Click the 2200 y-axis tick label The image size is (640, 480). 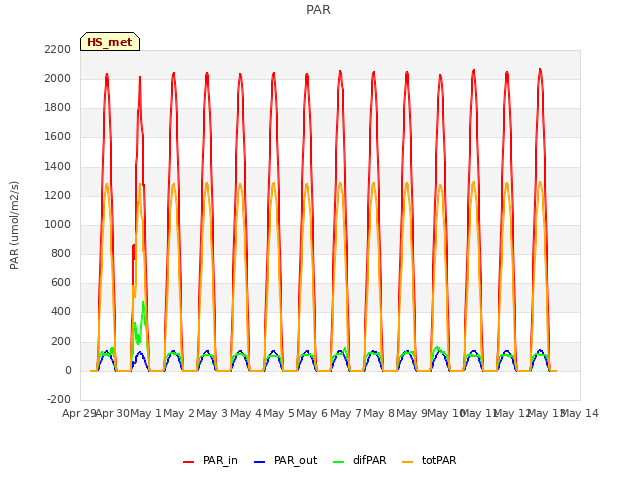point(58,49)
